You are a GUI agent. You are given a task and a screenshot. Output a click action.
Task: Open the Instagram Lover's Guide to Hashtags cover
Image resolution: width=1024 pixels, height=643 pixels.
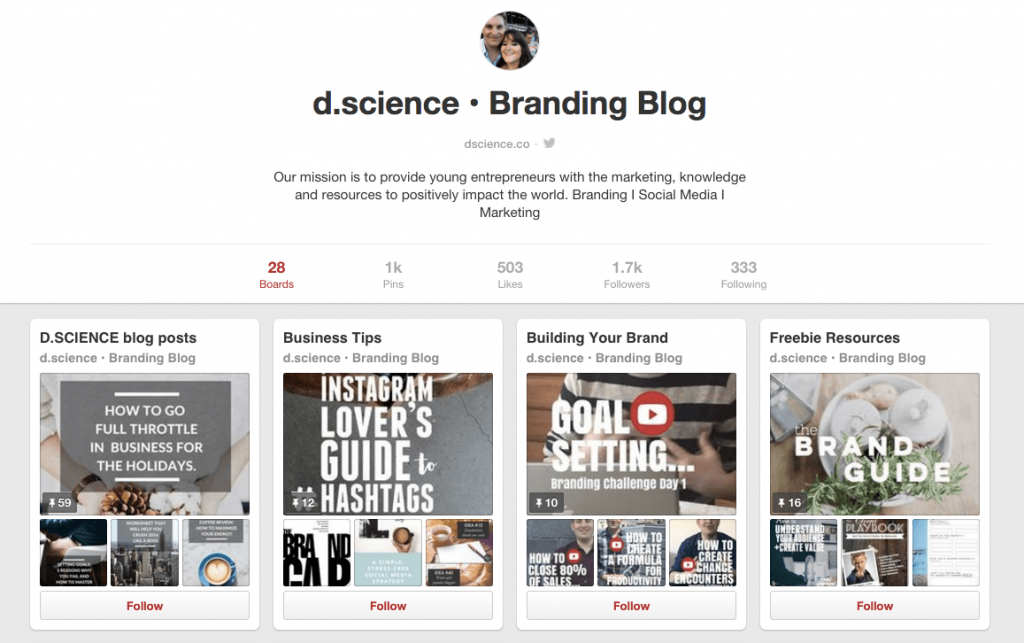(388, 444)
